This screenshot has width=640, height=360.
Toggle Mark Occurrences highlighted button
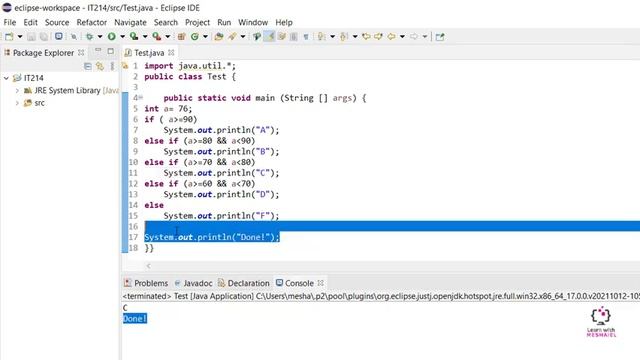pyautogui.click(x=269, y=37)
